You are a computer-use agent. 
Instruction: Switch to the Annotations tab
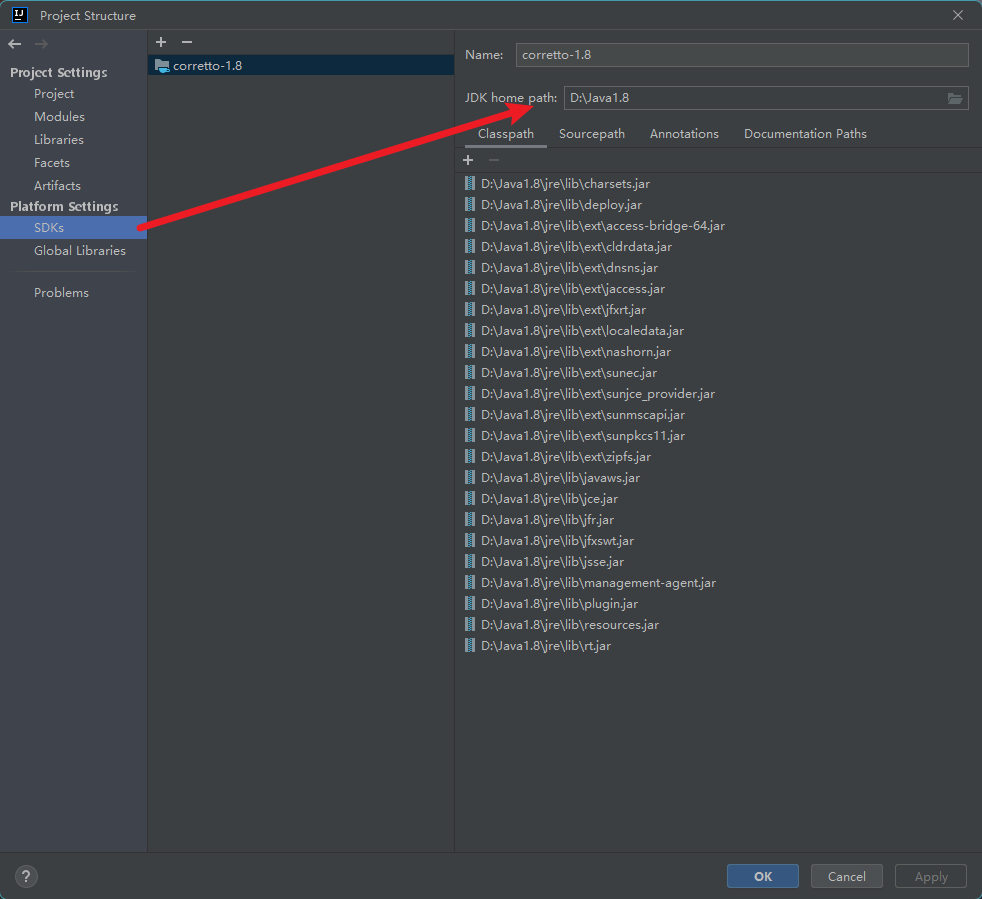tap(684, 133)
